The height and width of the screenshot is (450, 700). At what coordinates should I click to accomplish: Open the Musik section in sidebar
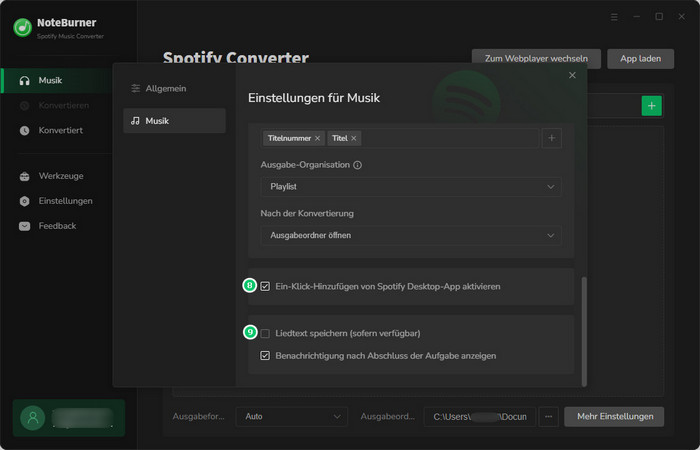[56, 80]
